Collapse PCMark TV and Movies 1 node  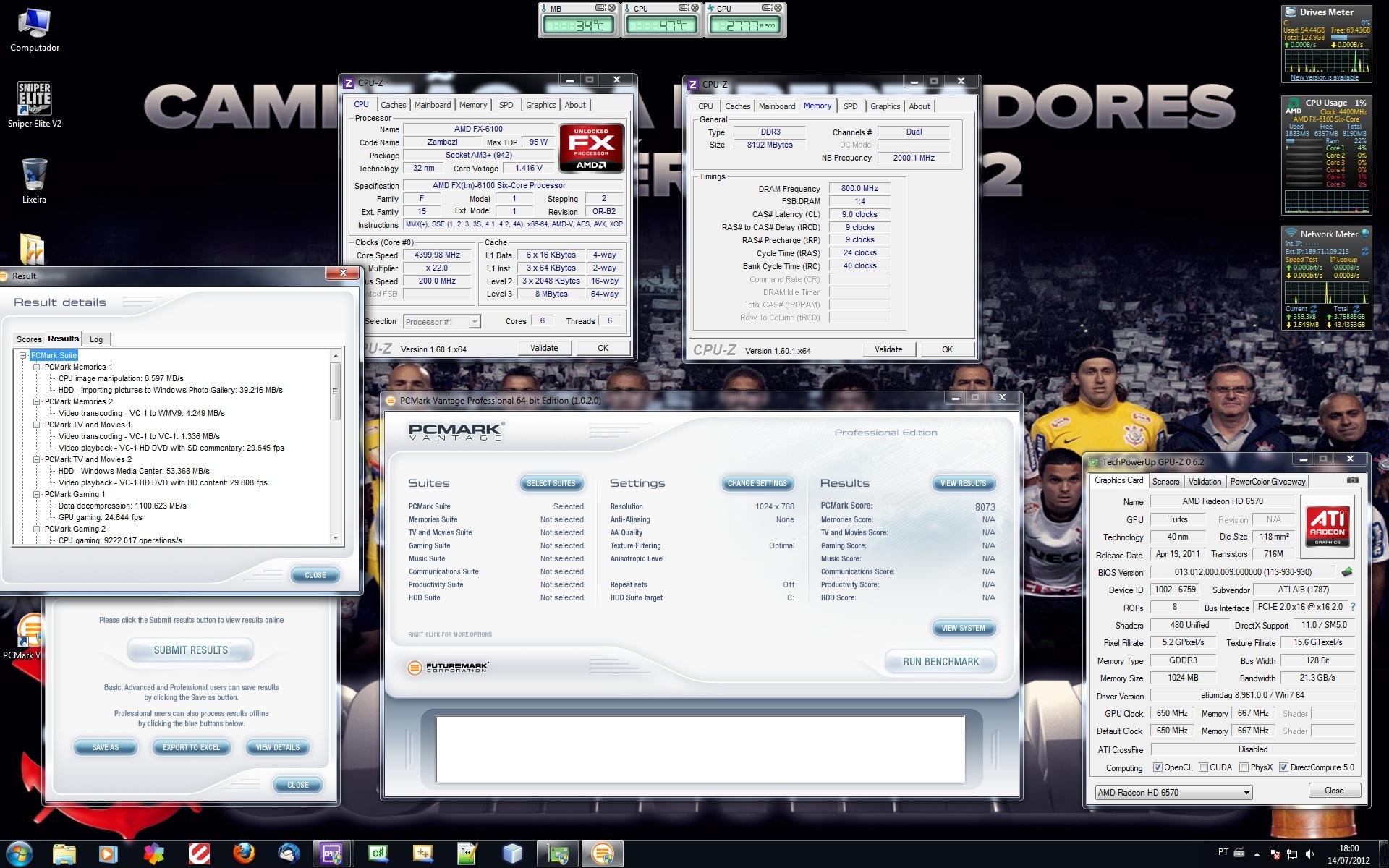point(36,425)
